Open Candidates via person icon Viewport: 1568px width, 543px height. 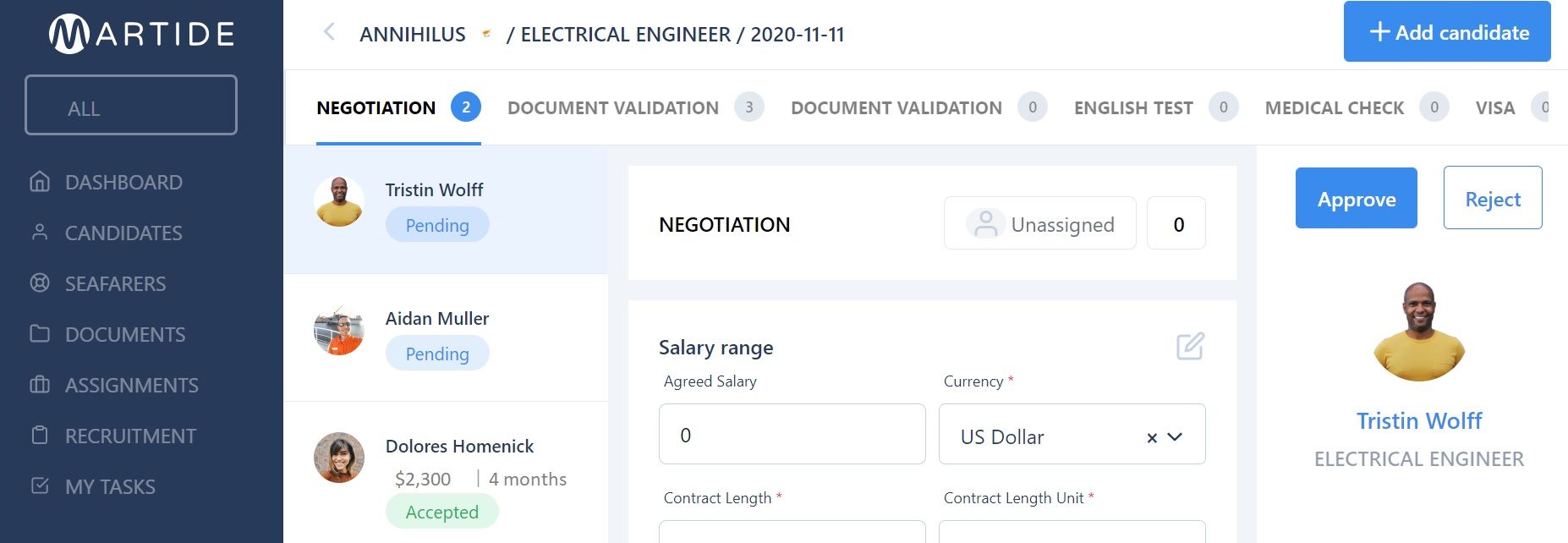40,233
